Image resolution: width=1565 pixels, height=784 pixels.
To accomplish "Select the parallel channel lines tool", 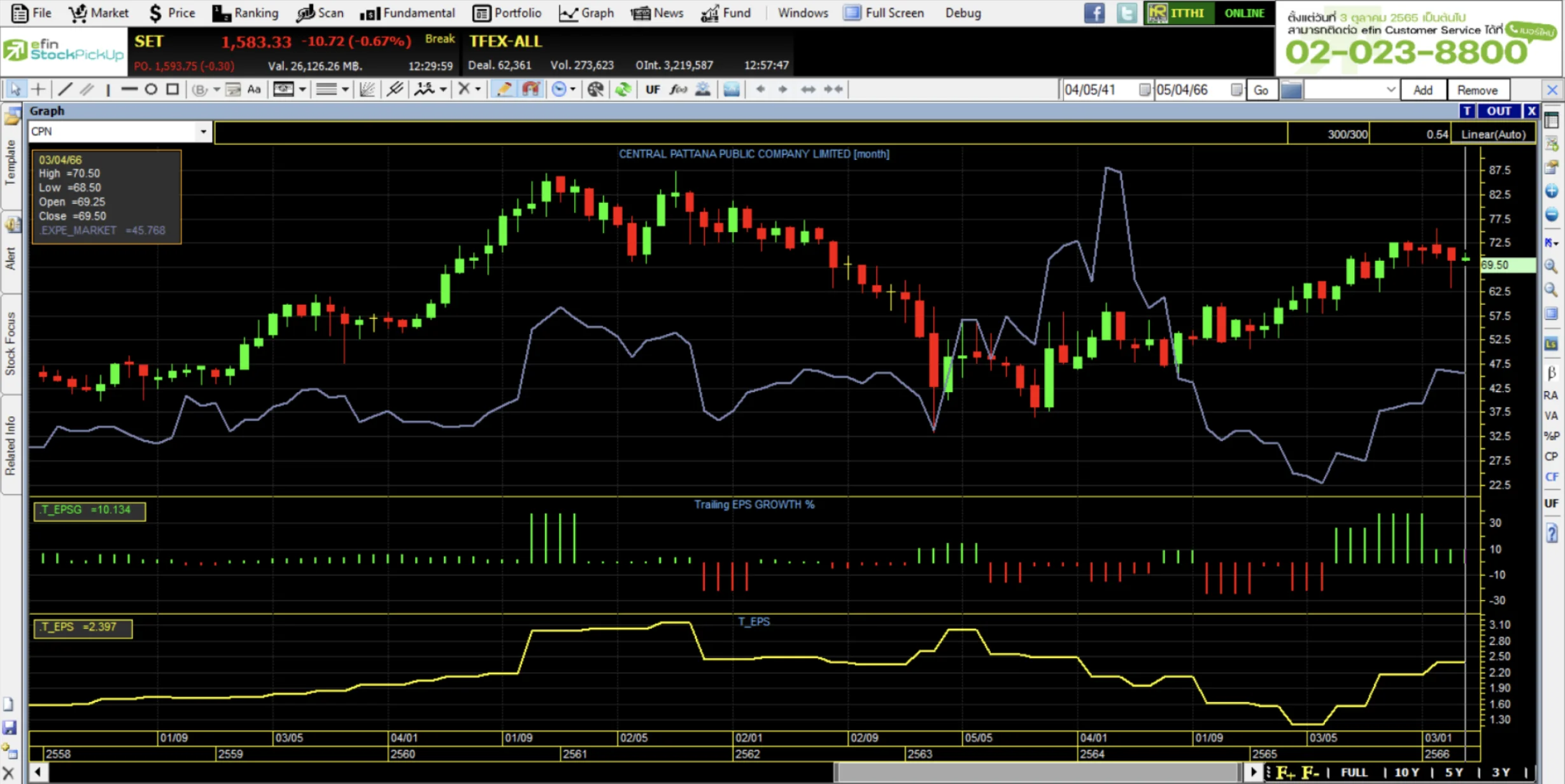I will [x=87, y=90].
